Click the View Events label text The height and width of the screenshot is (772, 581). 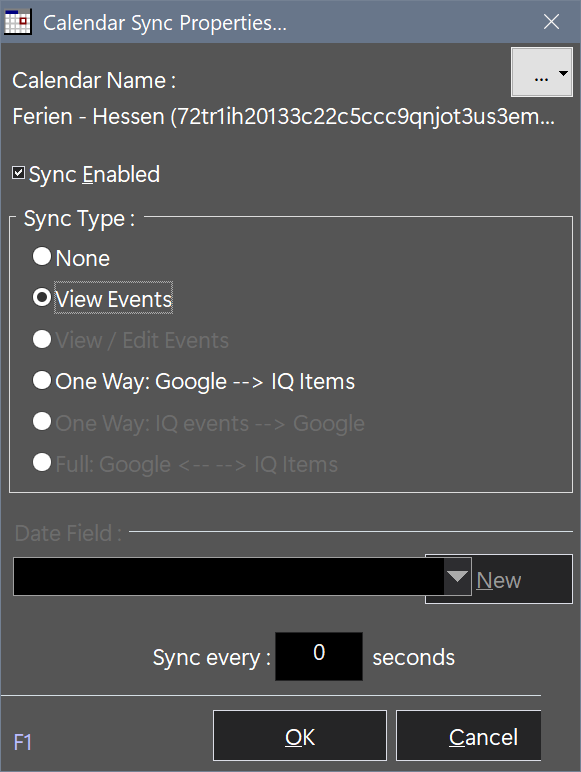tap(114, 299)
